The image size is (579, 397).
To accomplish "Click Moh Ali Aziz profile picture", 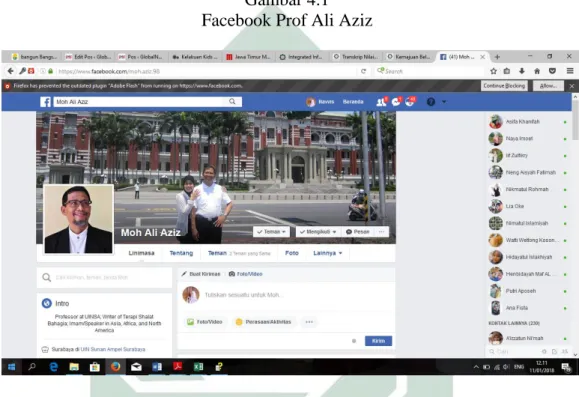I will tap(78, 219).
